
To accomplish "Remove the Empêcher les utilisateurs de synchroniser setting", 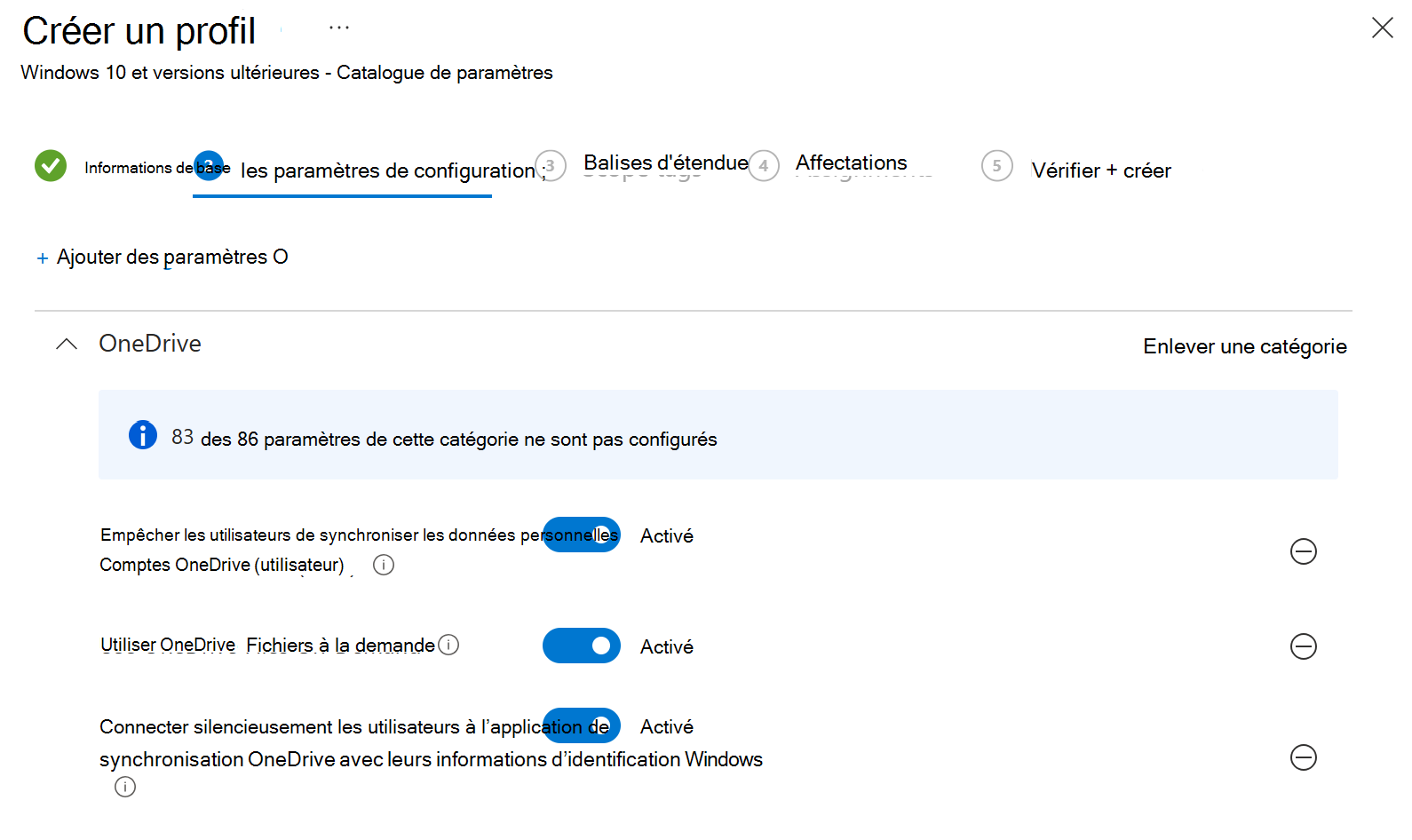I will point(1303,551).
